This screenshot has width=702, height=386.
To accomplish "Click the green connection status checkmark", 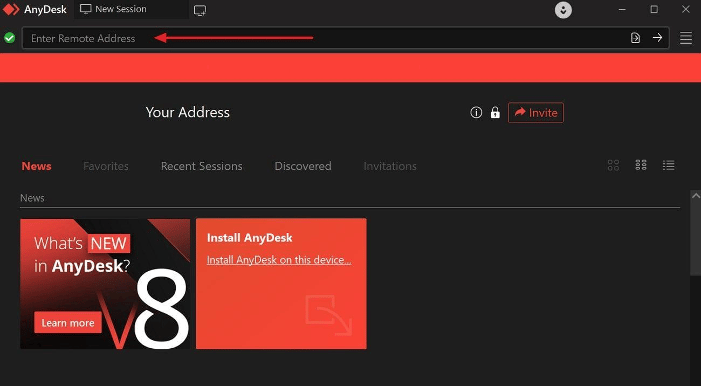I will tap(9, 38).
